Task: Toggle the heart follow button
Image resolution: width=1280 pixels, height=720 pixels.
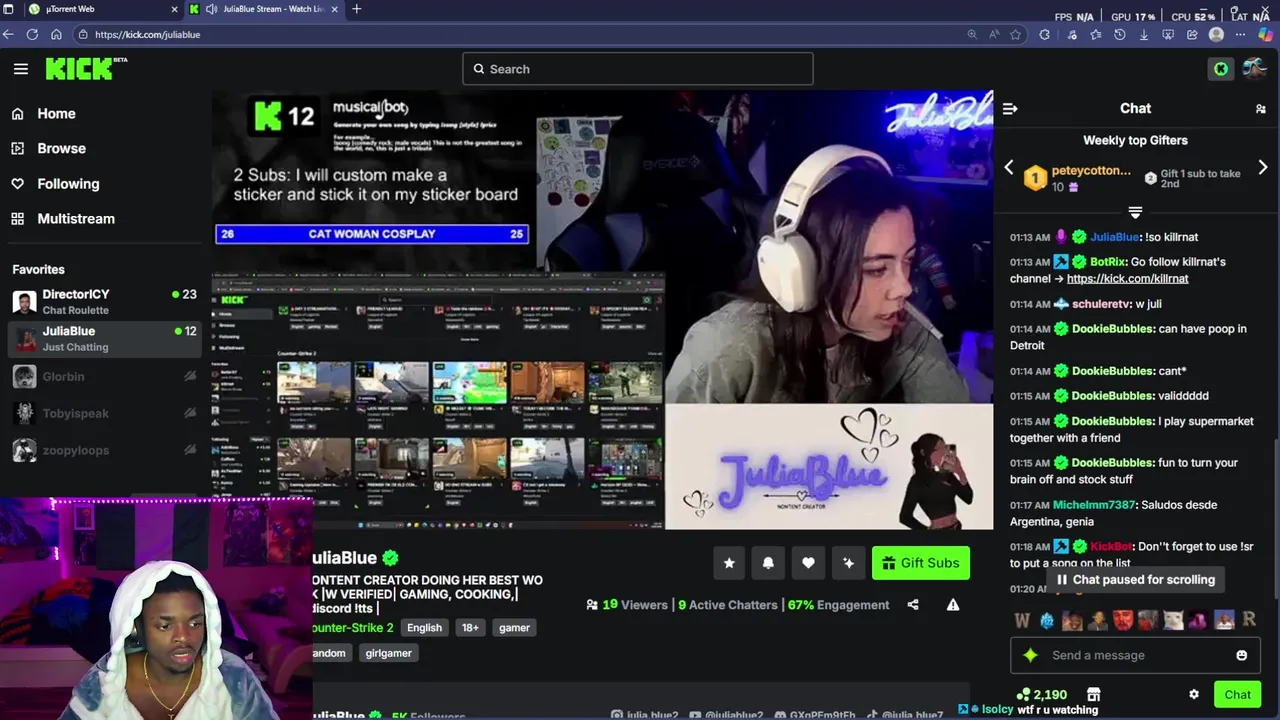Action: coord(808,563)
